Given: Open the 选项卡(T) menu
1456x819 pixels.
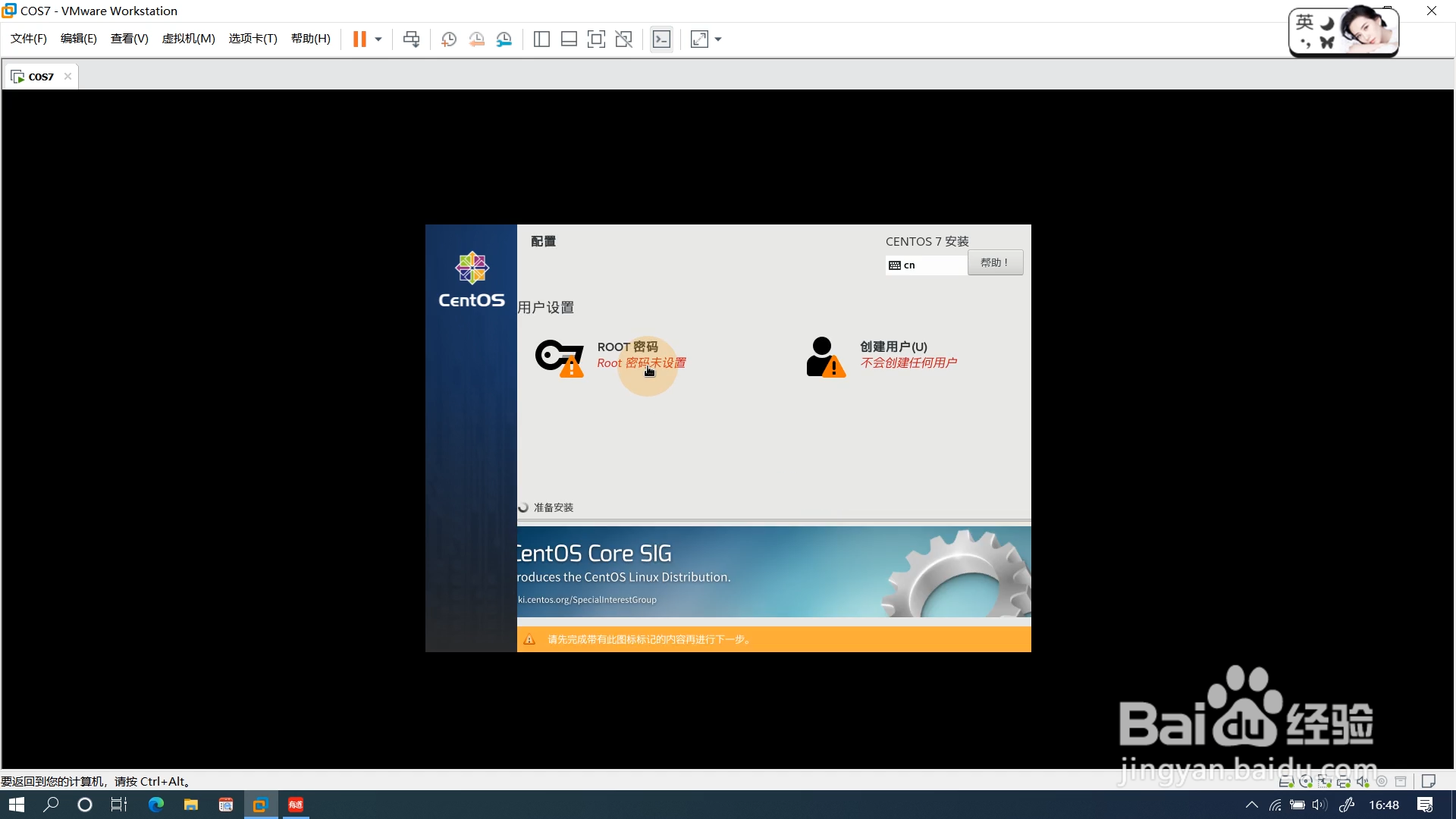Looking at the screenshot, I should (253, 39).
